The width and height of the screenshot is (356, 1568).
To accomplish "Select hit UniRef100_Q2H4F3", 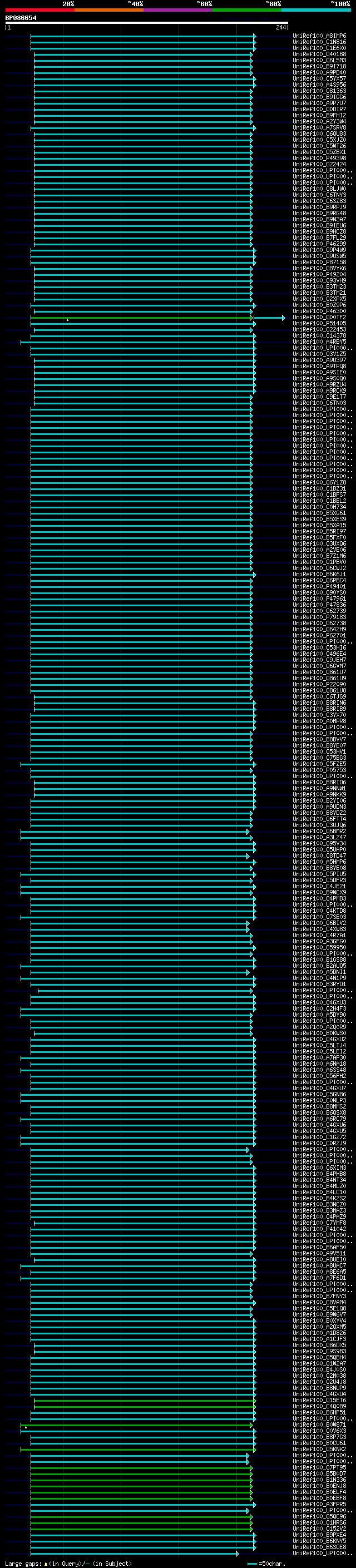I will (x=319, y=1008).
